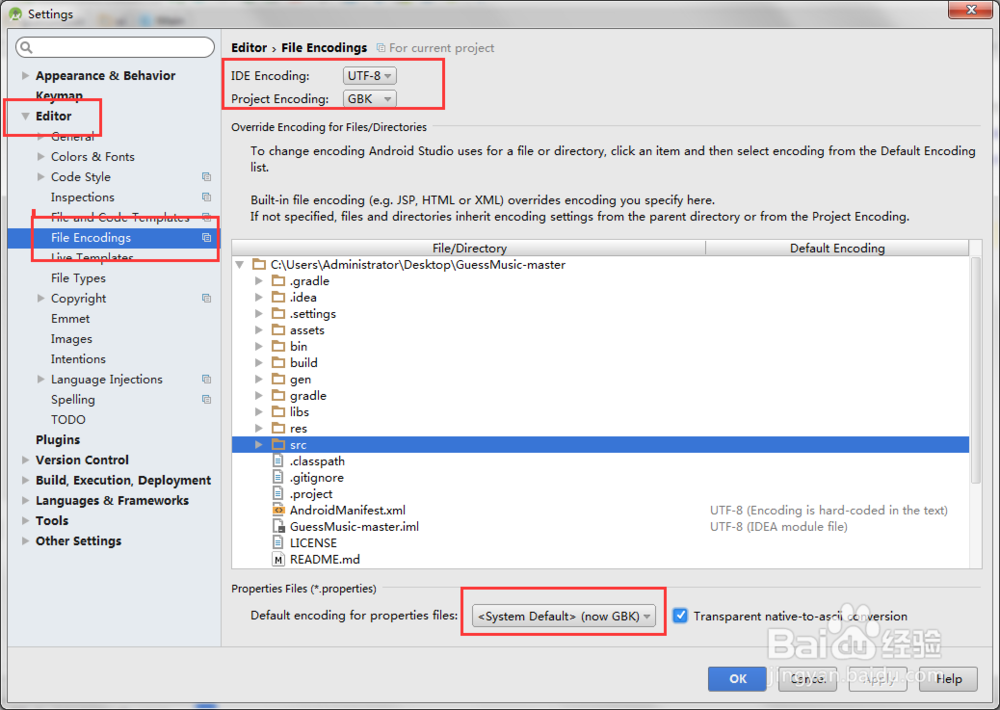This screenshot has height=710, width=1000.
Task: Toggle Transparent native-to-ascii conversion checkbox
Action: click(x=680, y=616)
